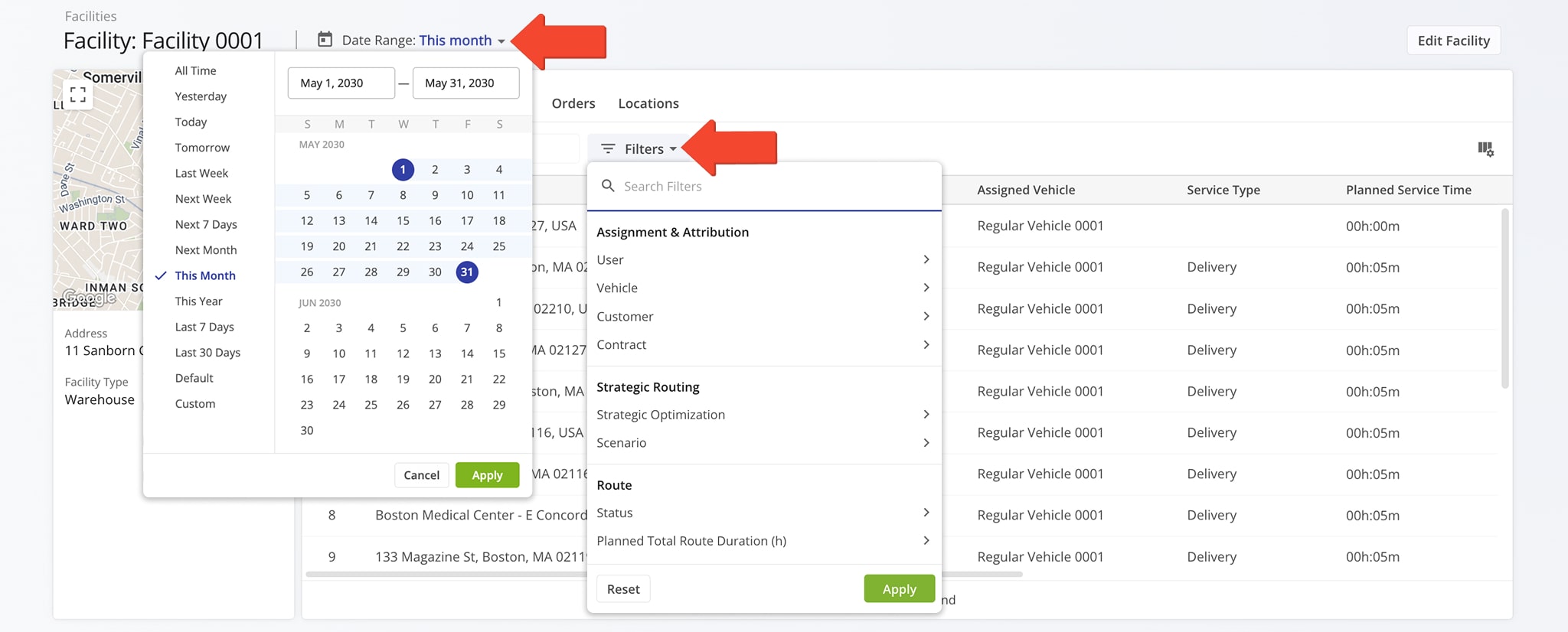The width and height of the screenshot is (1568, 632).
Task: Select the Tomorrow preset
Action: [202, 148]
